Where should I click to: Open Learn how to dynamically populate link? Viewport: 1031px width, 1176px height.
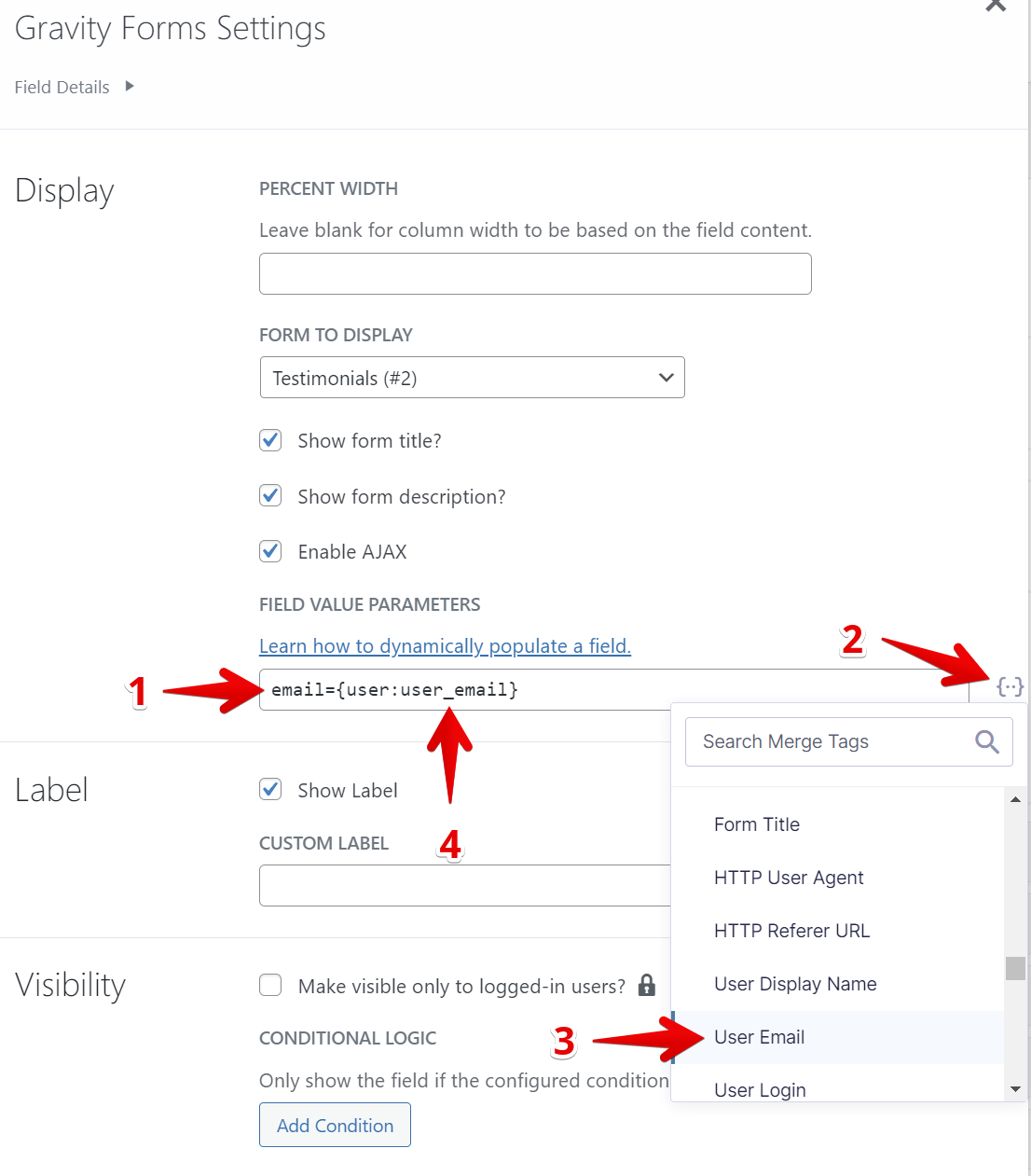point(445,646)
